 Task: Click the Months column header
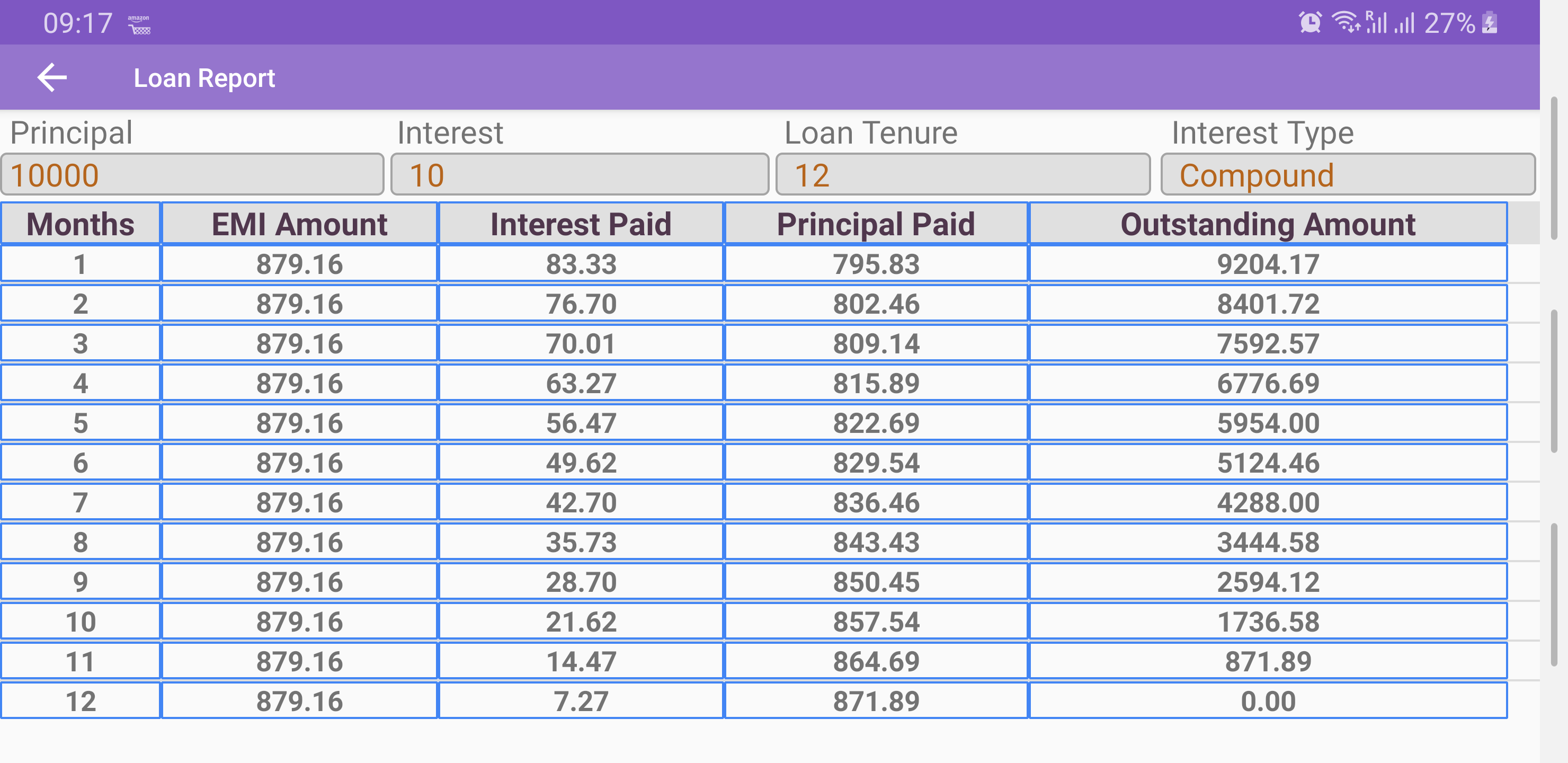(x=81, y=224)
